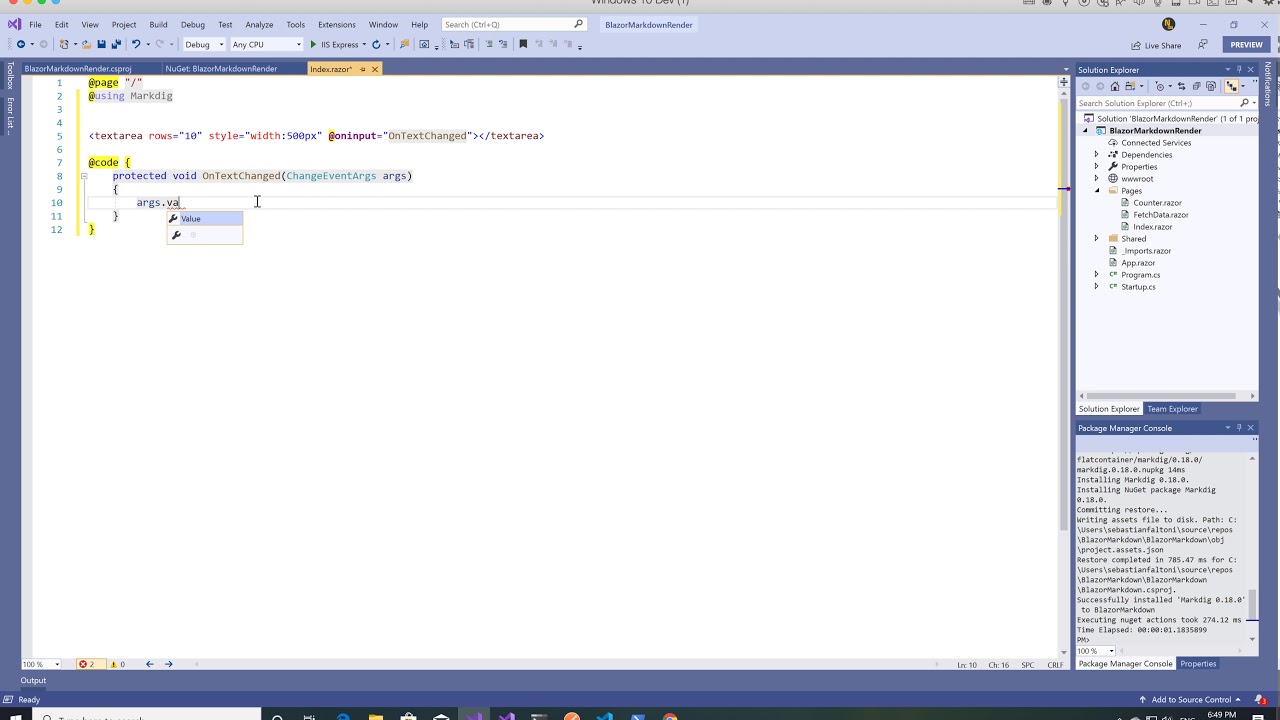Click the Redo toolbar icon
This screenshot has height=720, width=1280.
point(159,44)
